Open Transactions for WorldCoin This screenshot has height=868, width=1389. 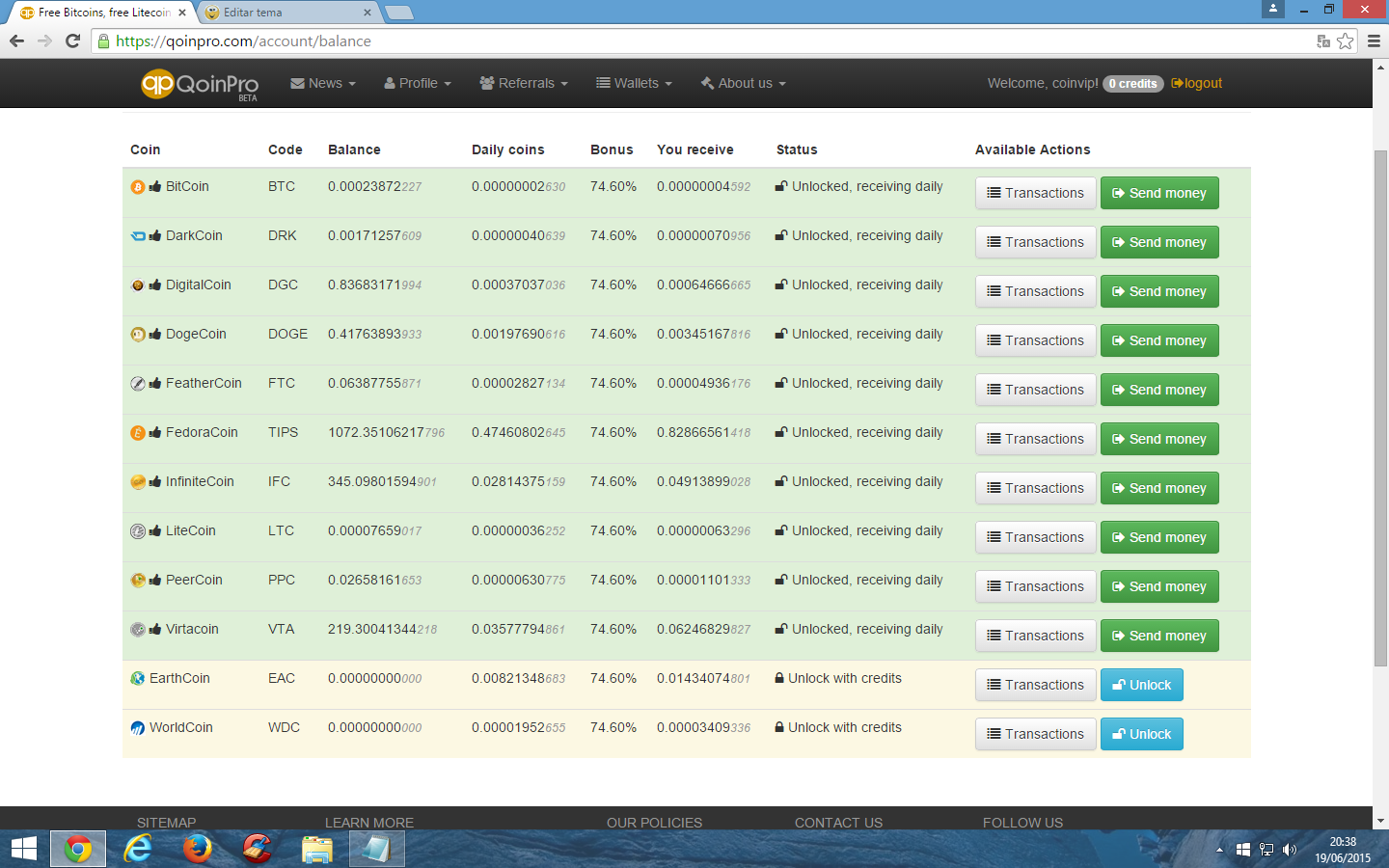(1036, 734)
